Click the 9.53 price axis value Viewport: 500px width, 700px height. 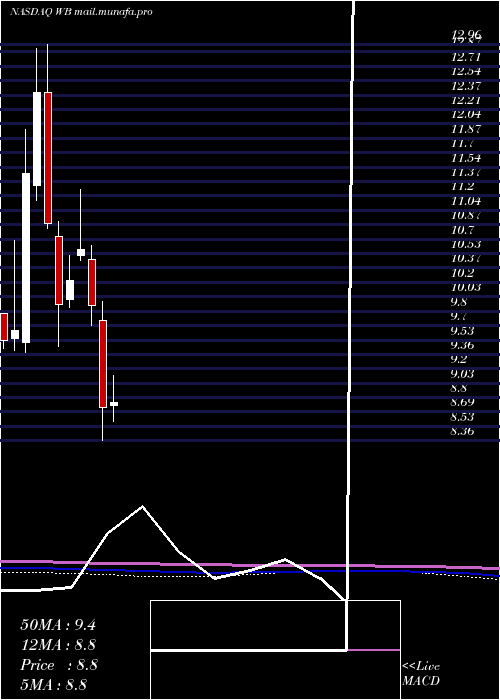pos(463,331)
